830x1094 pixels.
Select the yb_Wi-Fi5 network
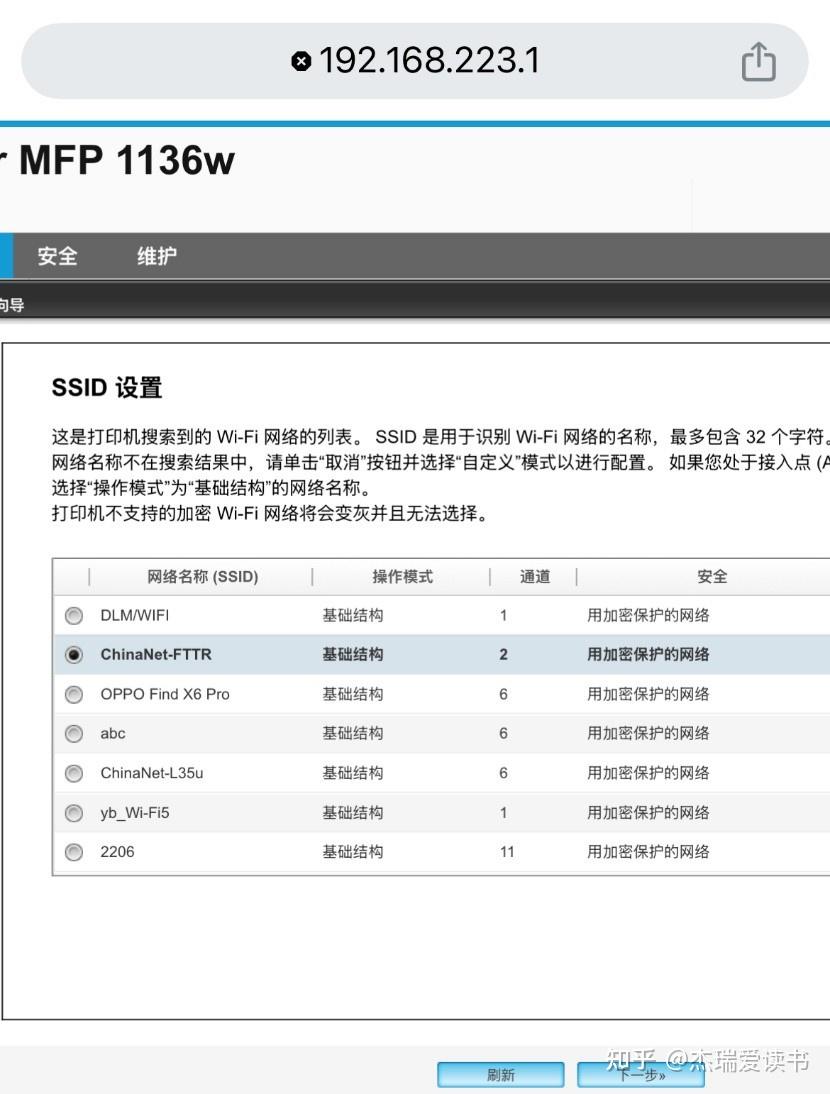(73, 812)
